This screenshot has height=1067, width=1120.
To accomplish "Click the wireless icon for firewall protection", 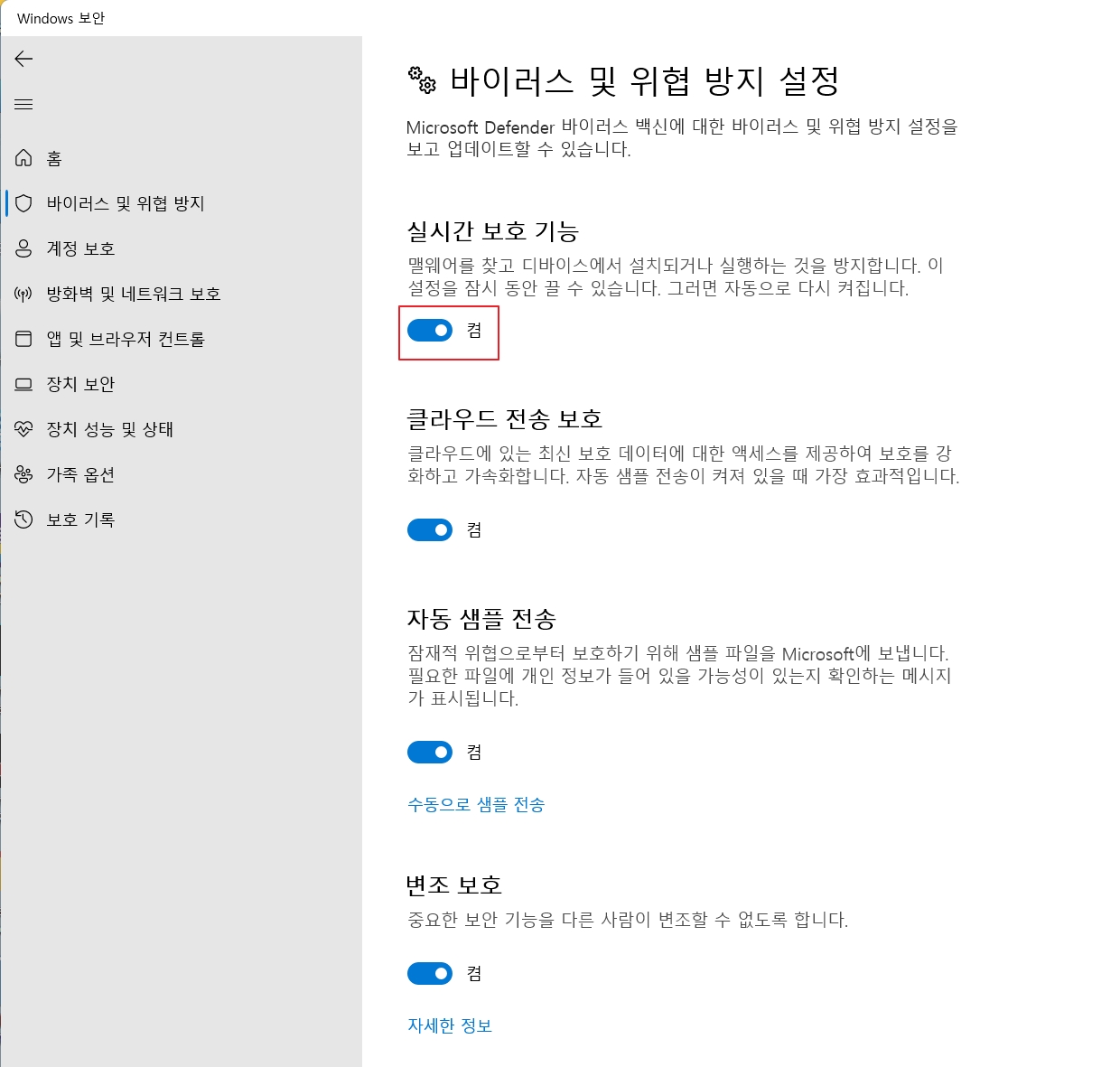I will [24, 294].
